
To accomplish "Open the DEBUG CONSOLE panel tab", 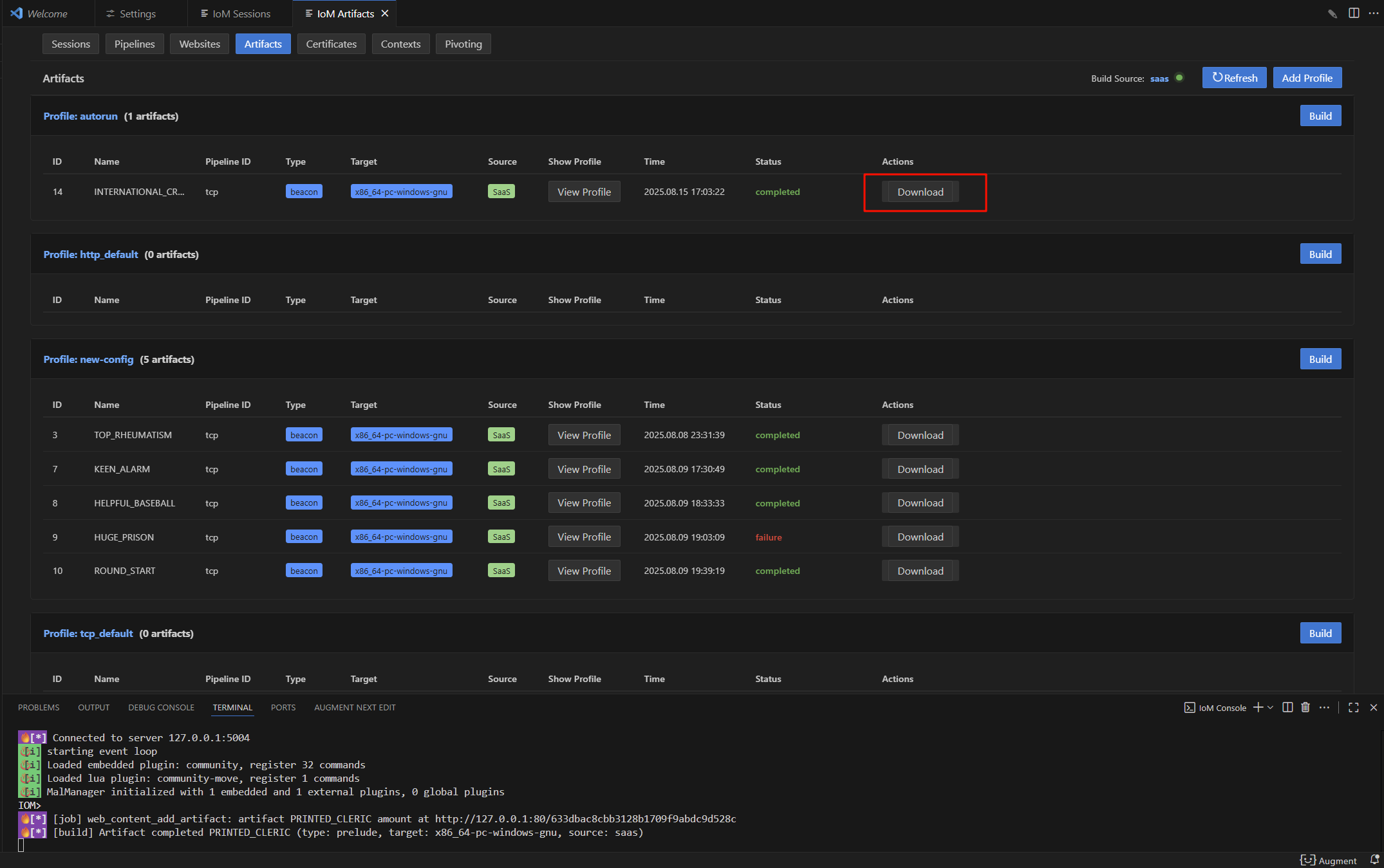I will pyautogui.click(x=161, y=707).
